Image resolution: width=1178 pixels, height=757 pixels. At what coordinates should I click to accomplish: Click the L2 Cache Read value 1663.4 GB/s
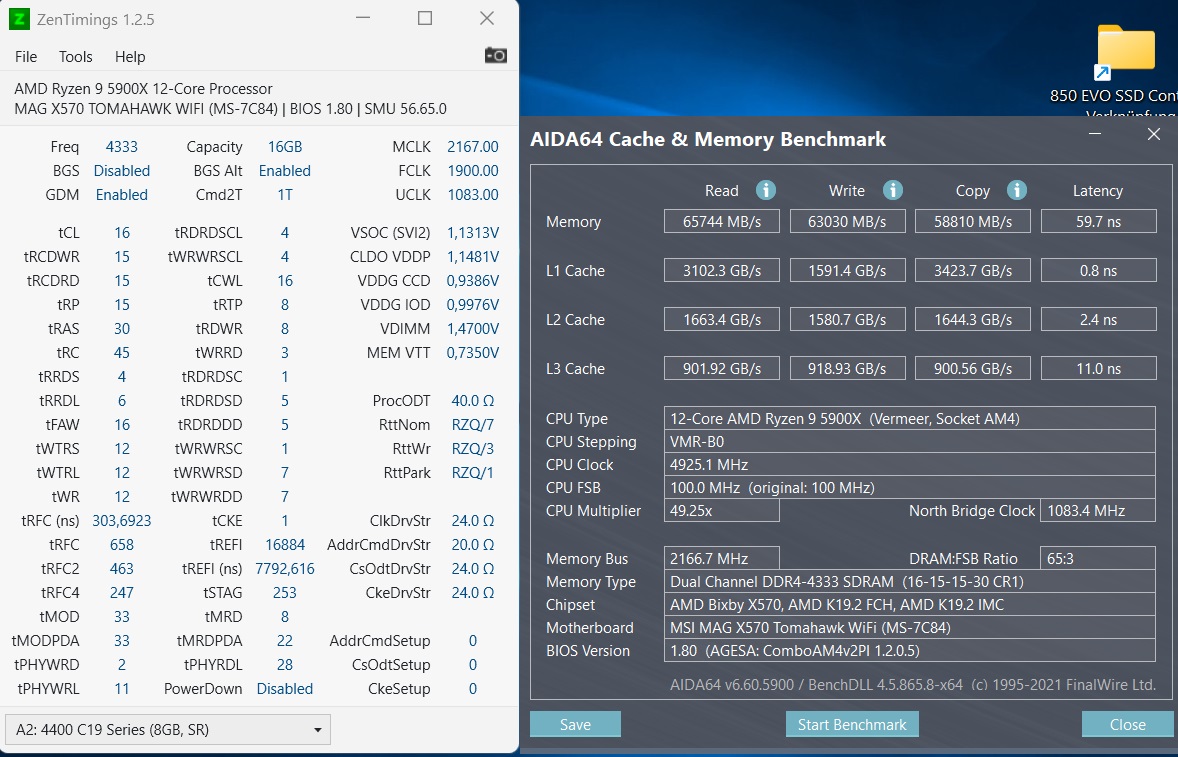(722, 319)
